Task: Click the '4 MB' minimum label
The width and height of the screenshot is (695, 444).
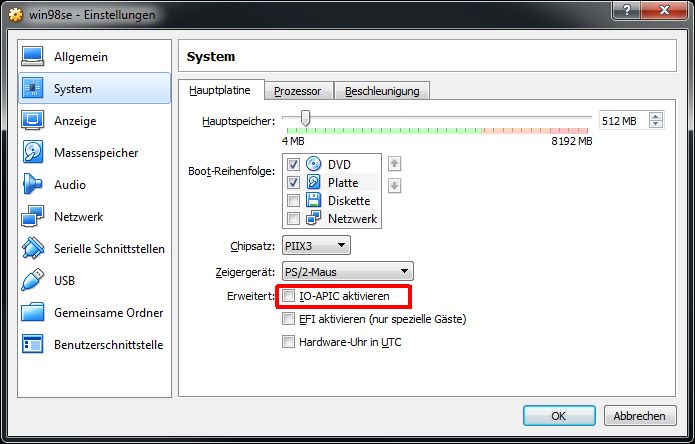Action: coord(293,141)
